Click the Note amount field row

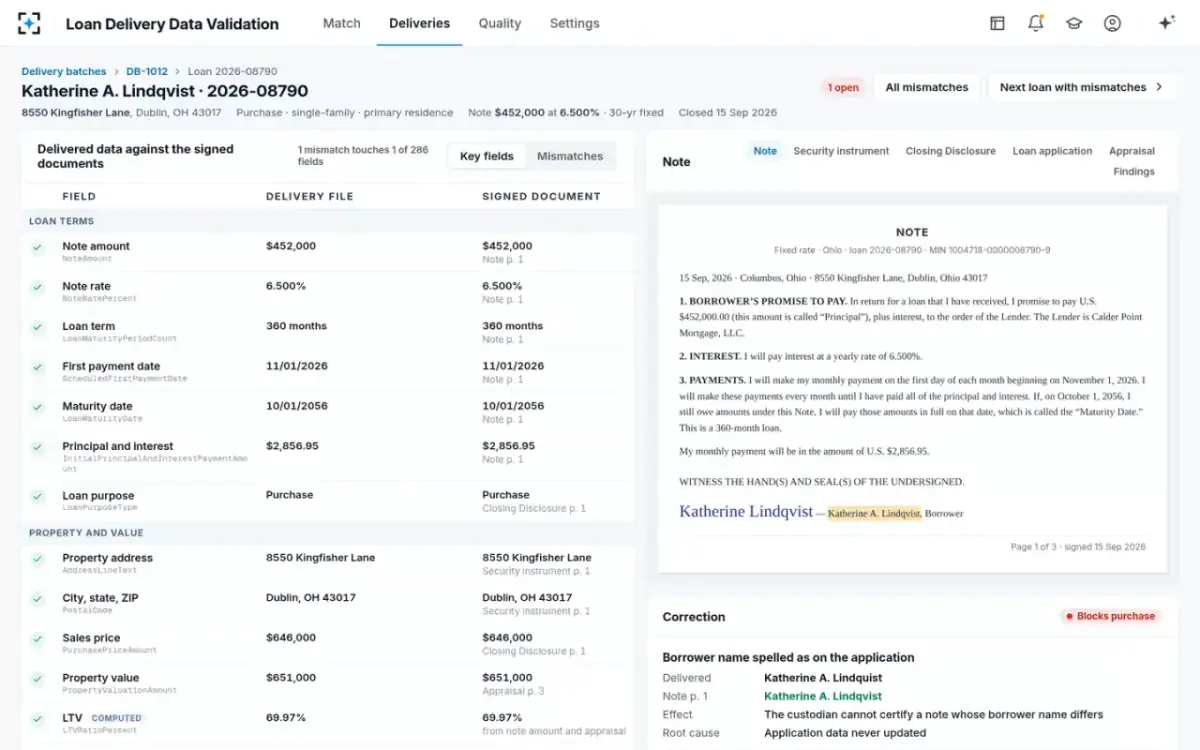tap(328, 251)
